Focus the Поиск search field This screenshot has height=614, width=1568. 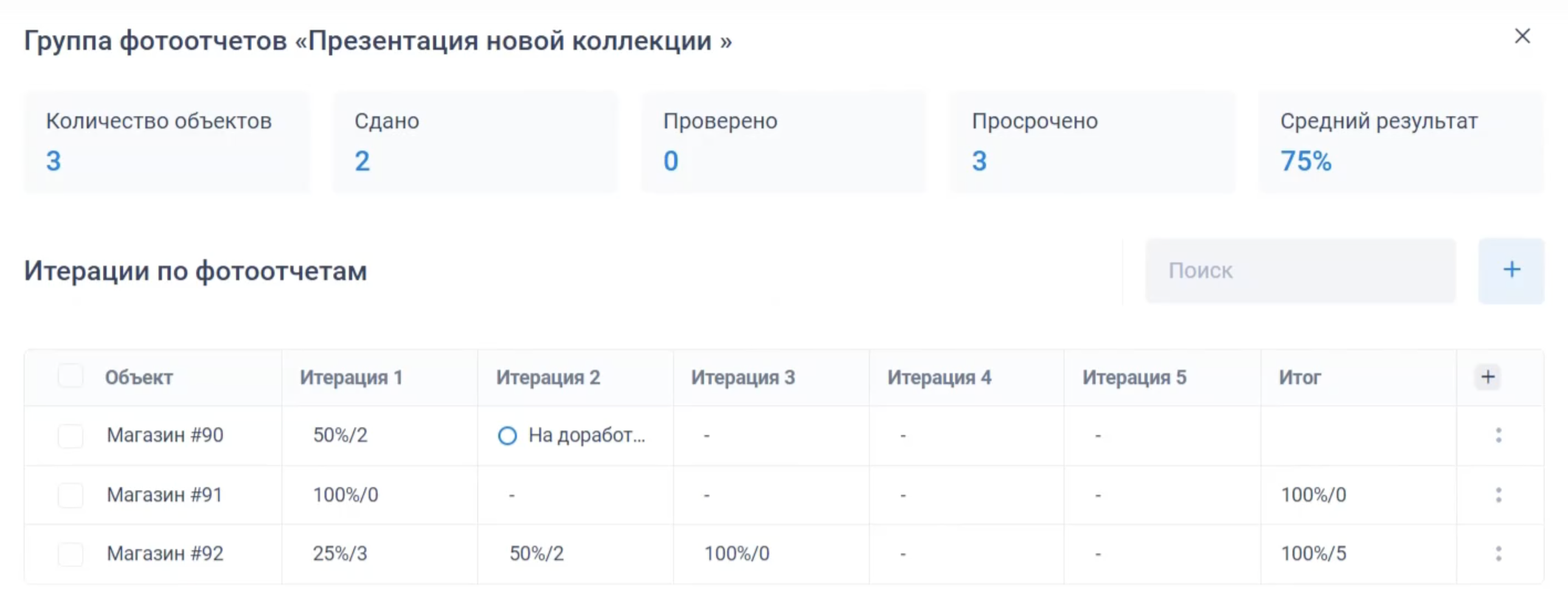pos(1300,270)
